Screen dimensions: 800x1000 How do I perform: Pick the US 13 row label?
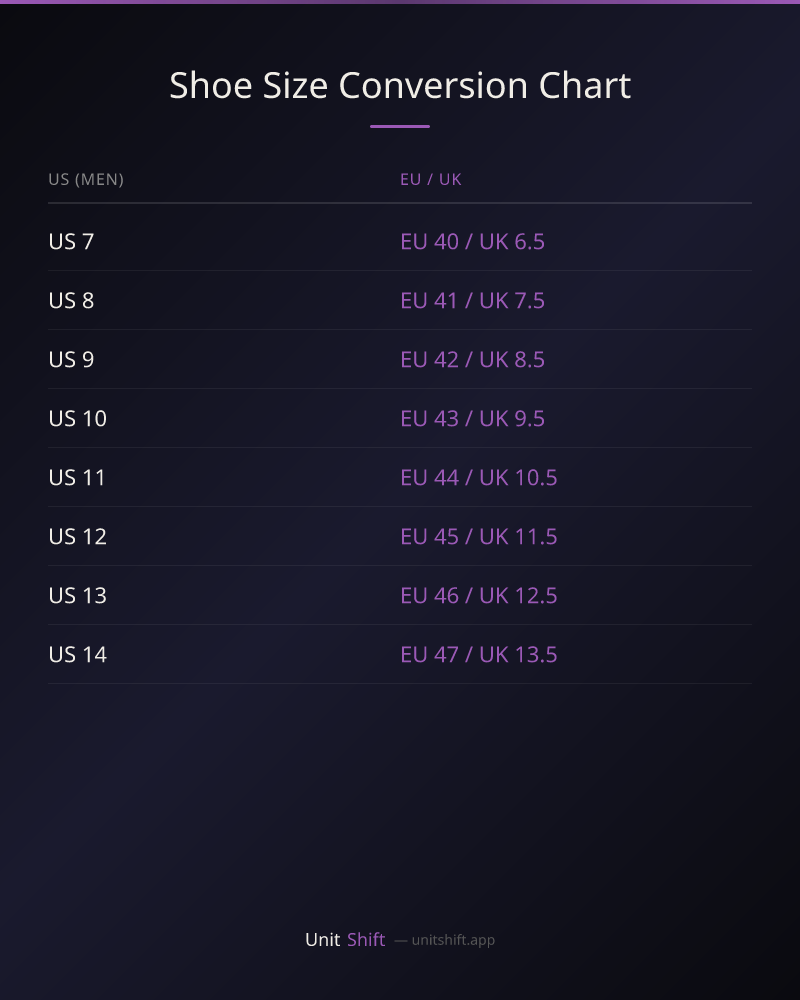77,595
